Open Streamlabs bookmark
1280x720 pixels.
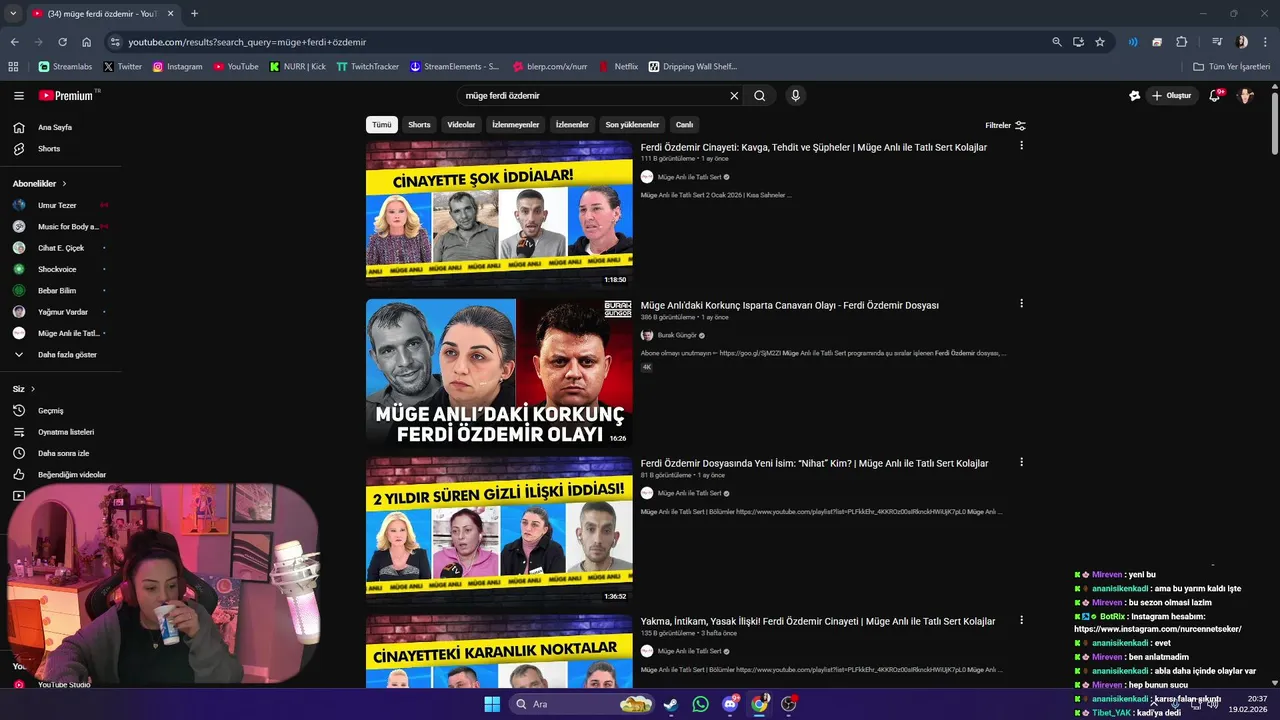(65, 67)
